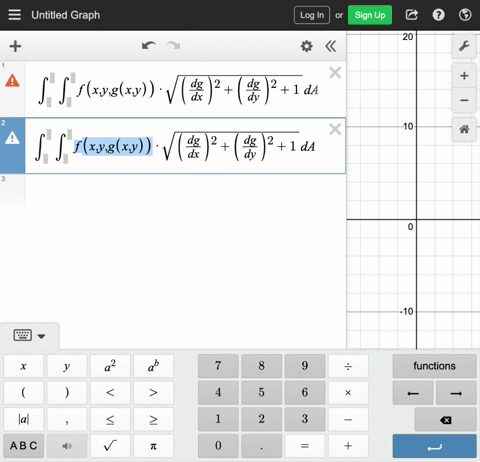This screenshot has height=462, width=480.
Task: Expand keypad dropdown arrow
Action: (41, 336)
